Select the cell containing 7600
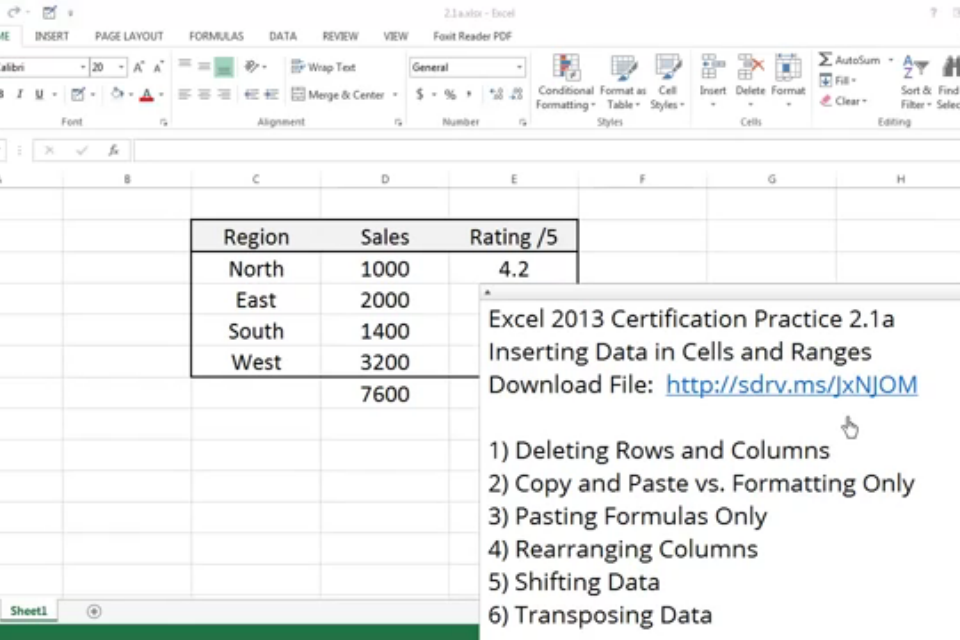Screen dimensions: 960x640 click(384, 394)
